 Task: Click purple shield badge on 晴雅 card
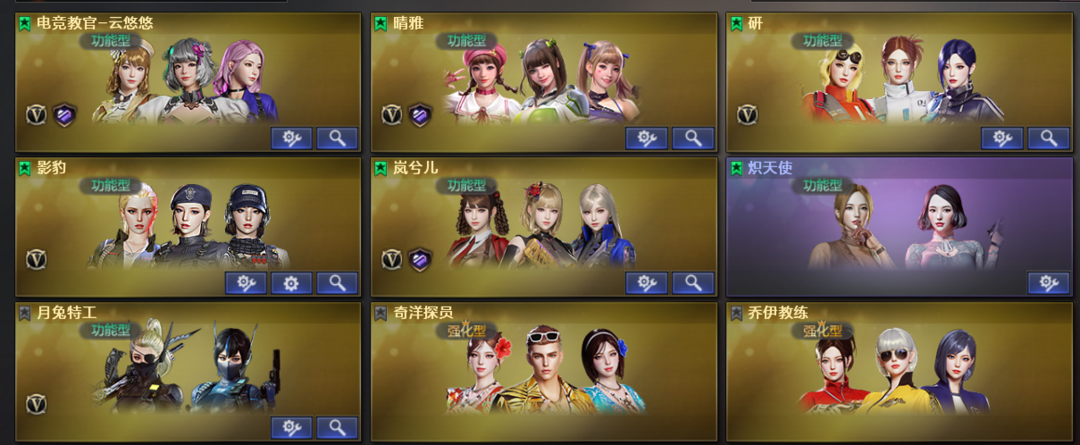419,114
